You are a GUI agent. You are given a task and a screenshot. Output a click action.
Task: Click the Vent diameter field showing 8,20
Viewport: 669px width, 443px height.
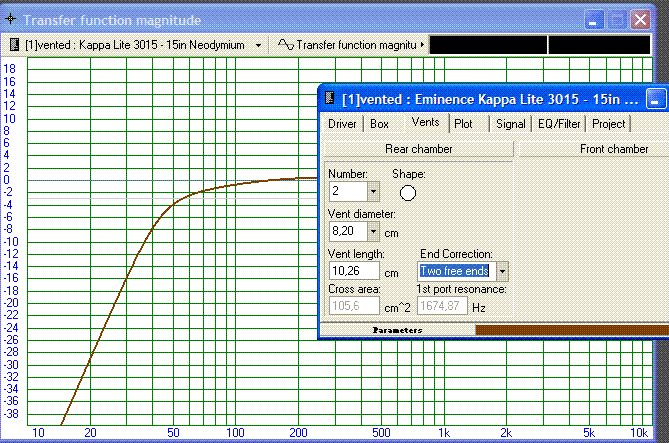[x=348, y=231]
